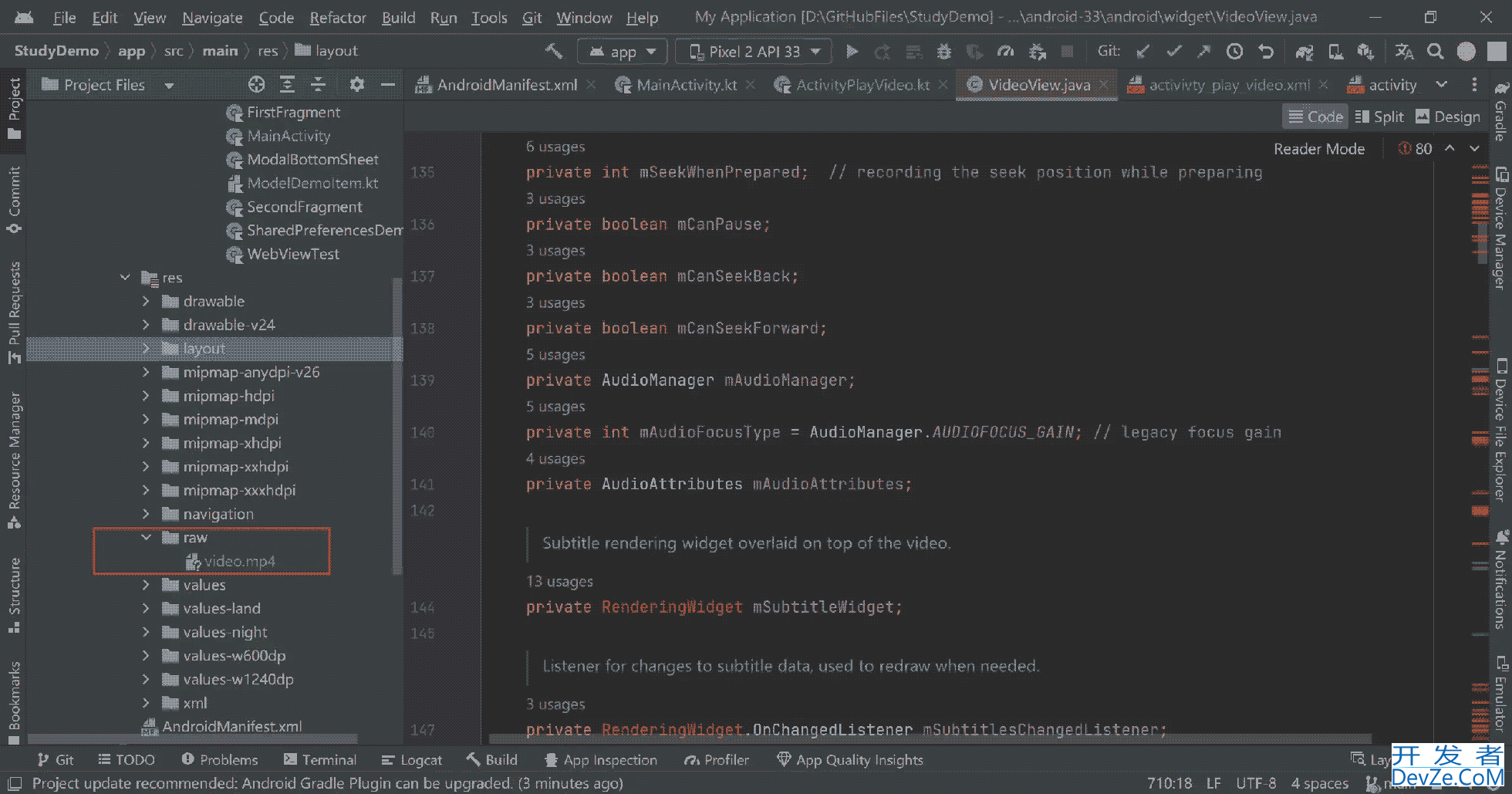Expand the layout folder

(x=146, y=349)
